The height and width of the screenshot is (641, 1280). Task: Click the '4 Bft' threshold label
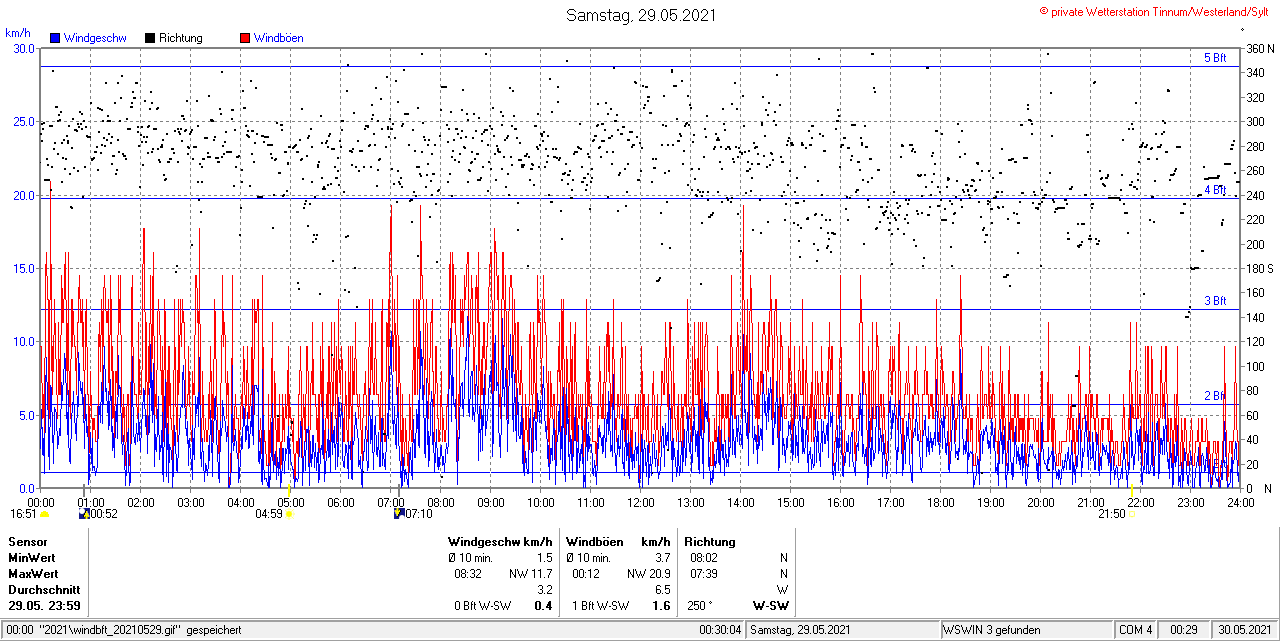(x=1215, y=189)
